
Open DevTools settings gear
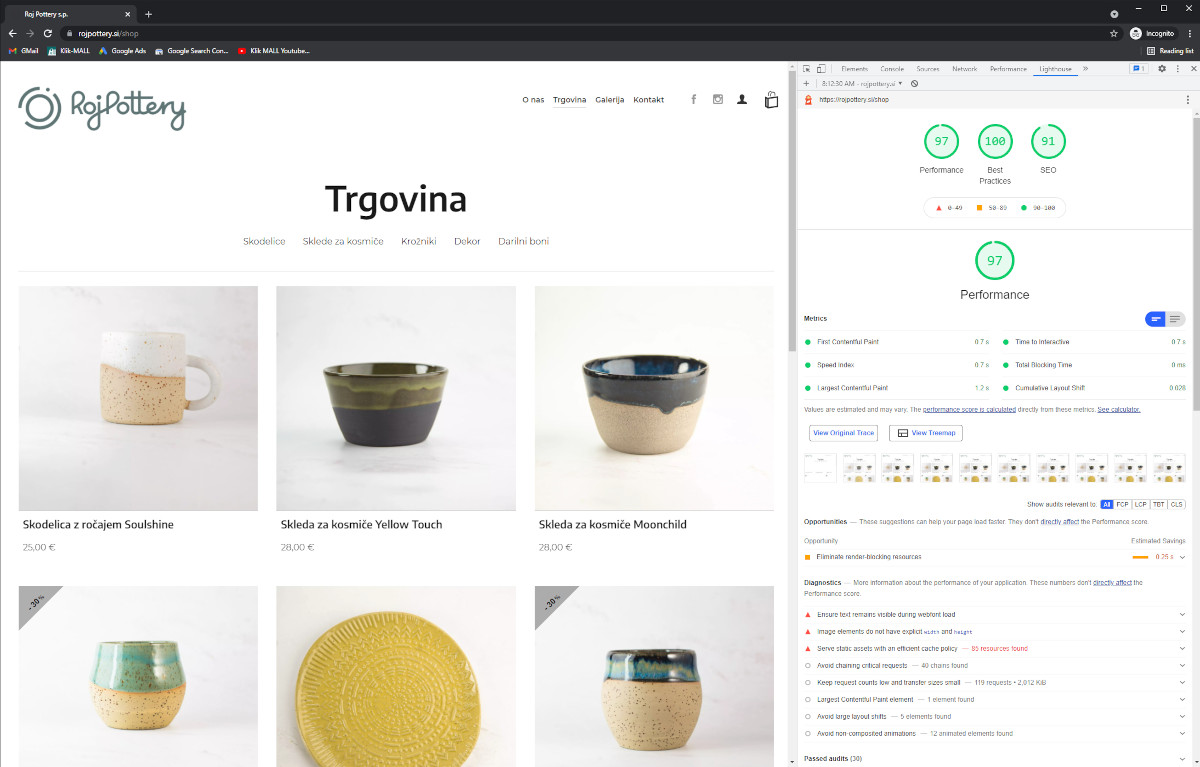point(1162,69)
